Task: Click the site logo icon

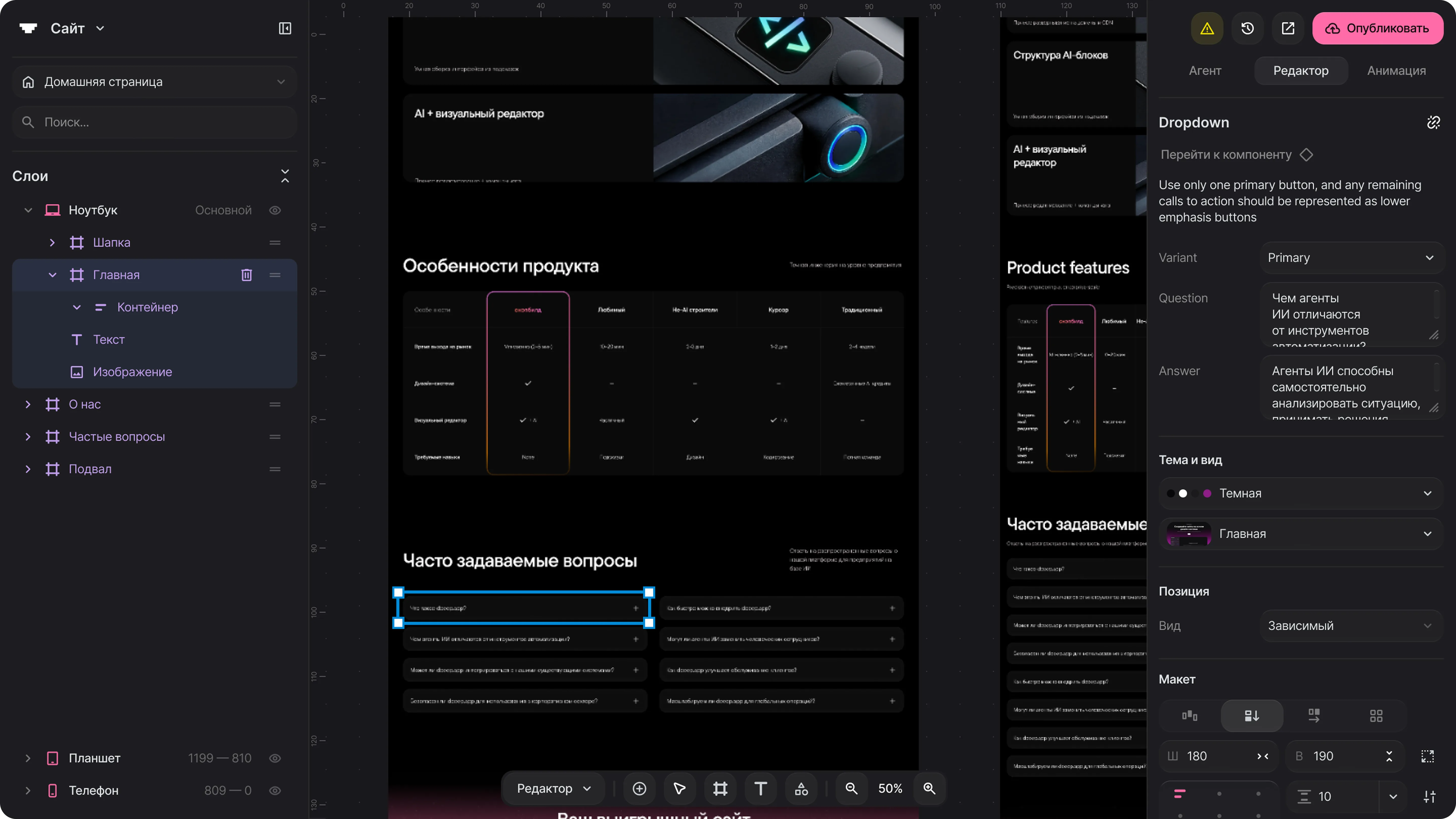Action: tap(28, 28)
